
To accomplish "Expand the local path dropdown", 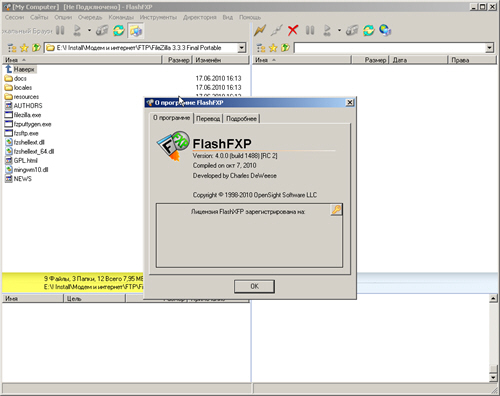I will point(242,48).
